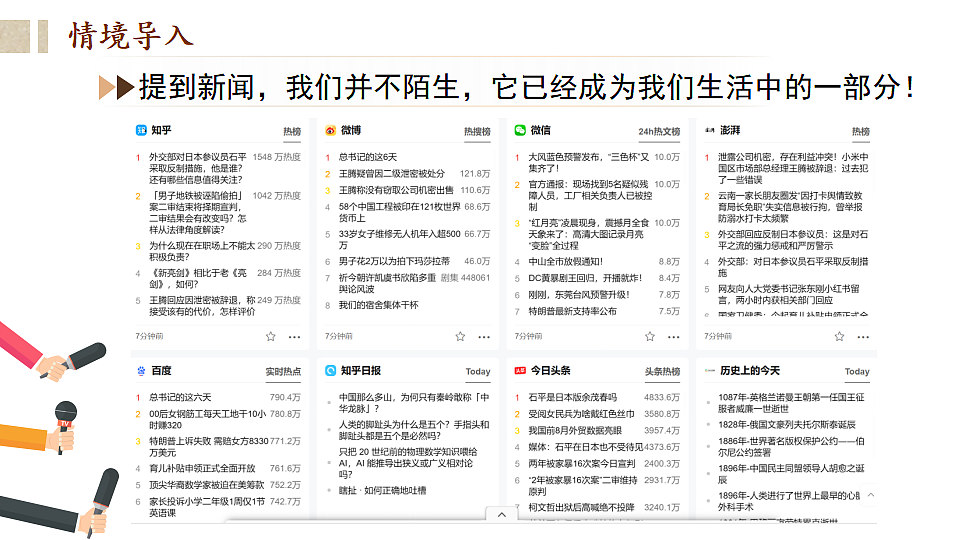The image size is (960, 540).
Task: Open 知乎 item 《新亮剑》相比于老《亮剑》
Action: click(198, 279)
